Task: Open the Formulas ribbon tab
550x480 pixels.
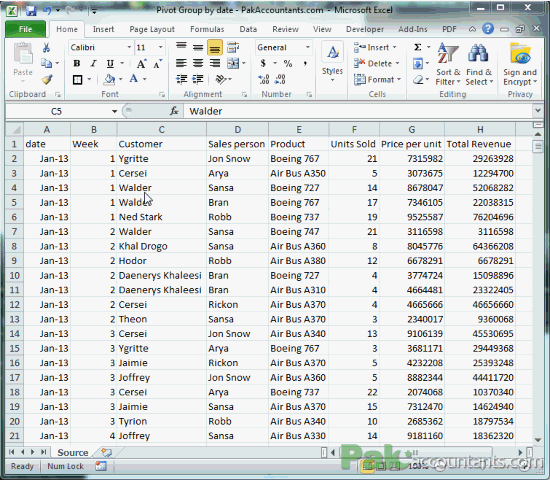Action: [x=207, y=29]
